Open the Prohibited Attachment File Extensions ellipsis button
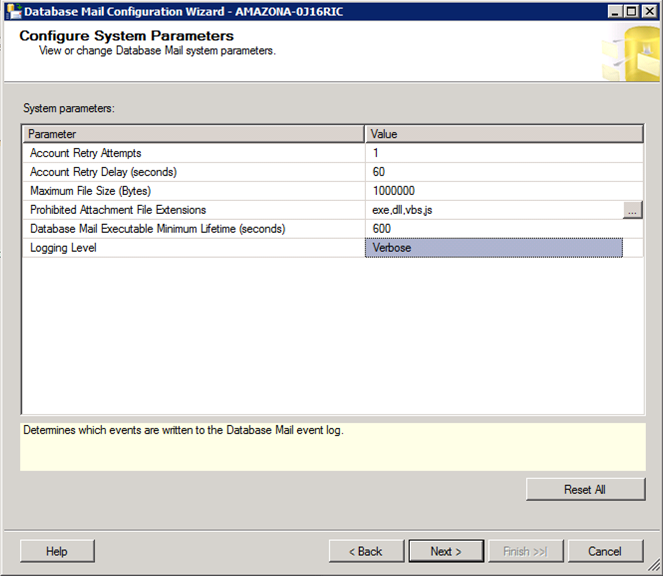Viewport: 663px width, 576px height. click(x=633, y=210)
